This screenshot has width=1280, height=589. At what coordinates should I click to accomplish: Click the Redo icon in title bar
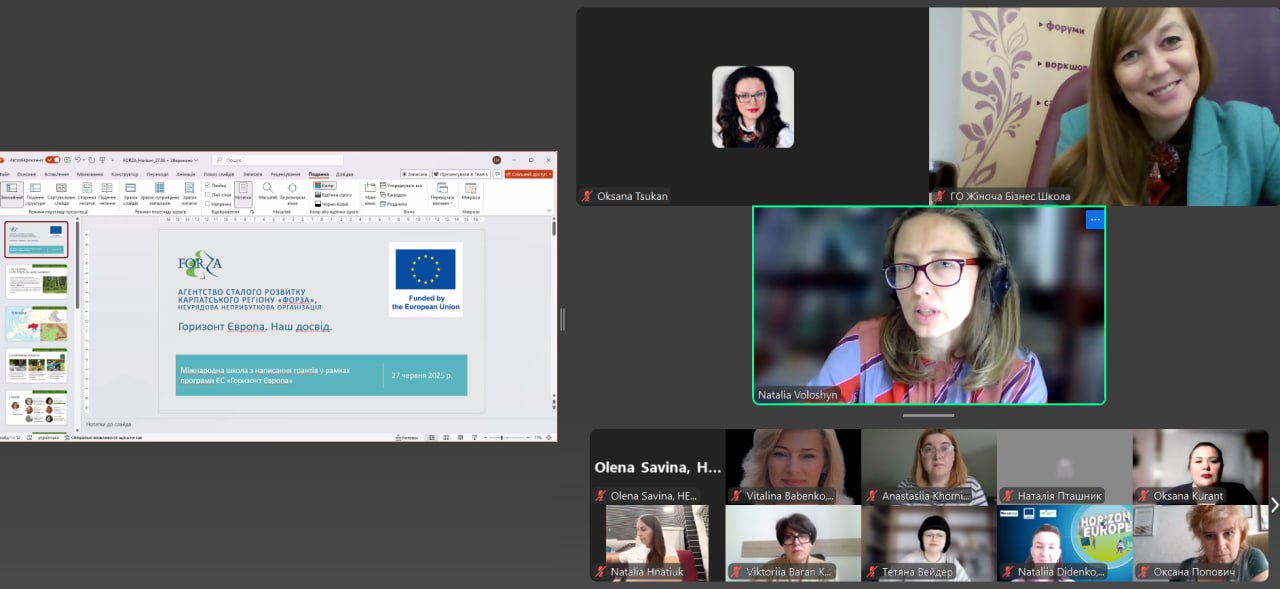[91, 160]
